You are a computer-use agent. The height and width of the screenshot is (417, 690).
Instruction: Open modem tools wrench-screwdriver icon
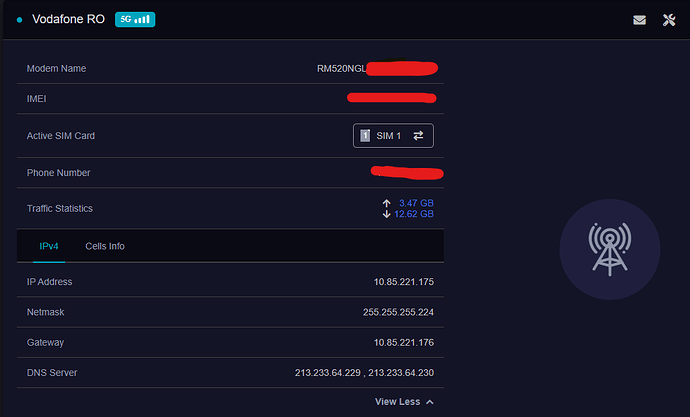coord(669,20)
